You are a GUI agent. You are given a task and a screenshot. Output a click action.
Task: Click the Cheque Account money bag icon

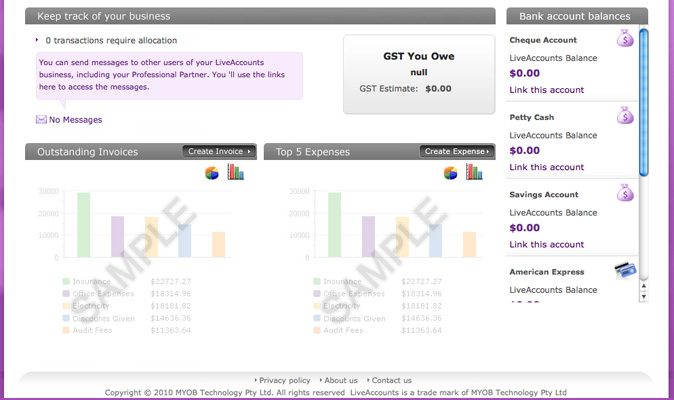[625, 38]
